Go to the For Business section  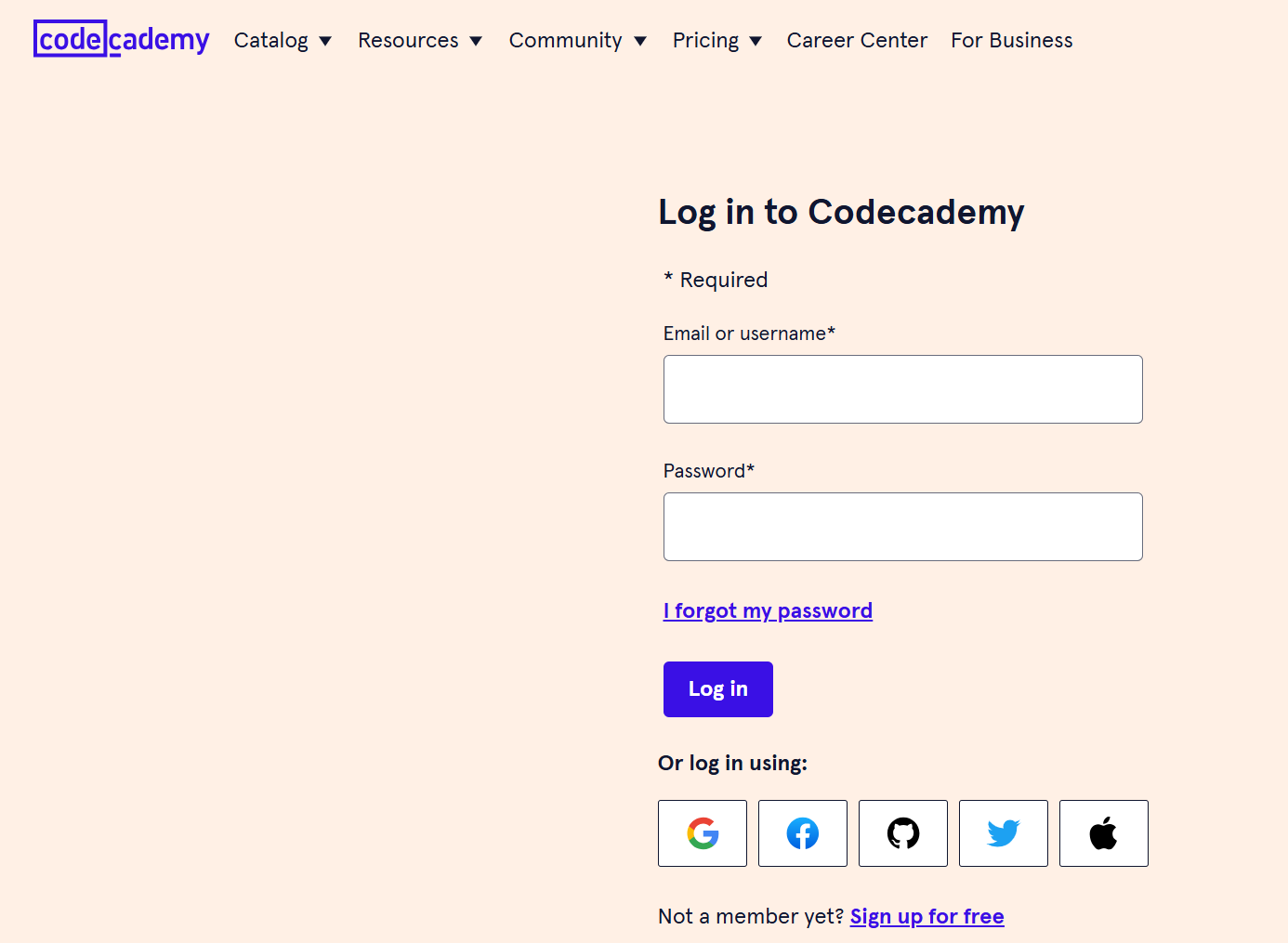1011,40
